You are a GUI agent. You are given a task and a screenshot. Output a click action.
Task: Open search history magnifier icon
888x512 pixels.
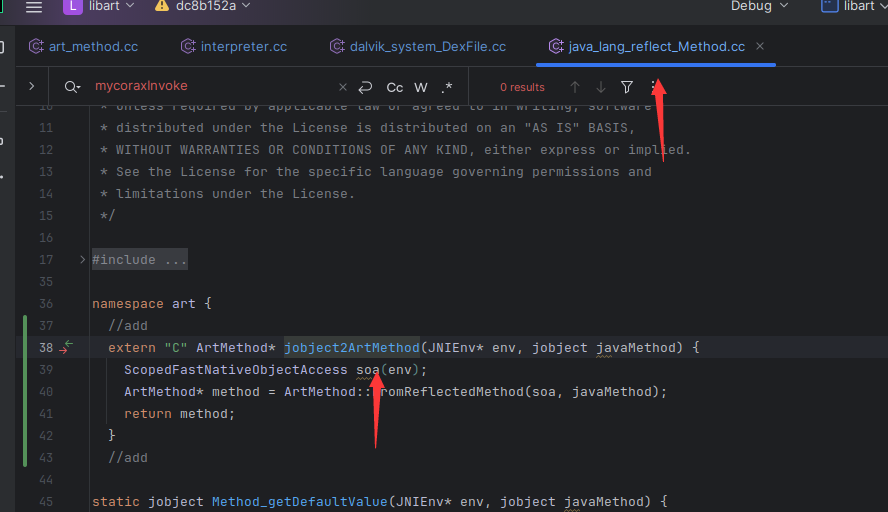pos(72,87)
